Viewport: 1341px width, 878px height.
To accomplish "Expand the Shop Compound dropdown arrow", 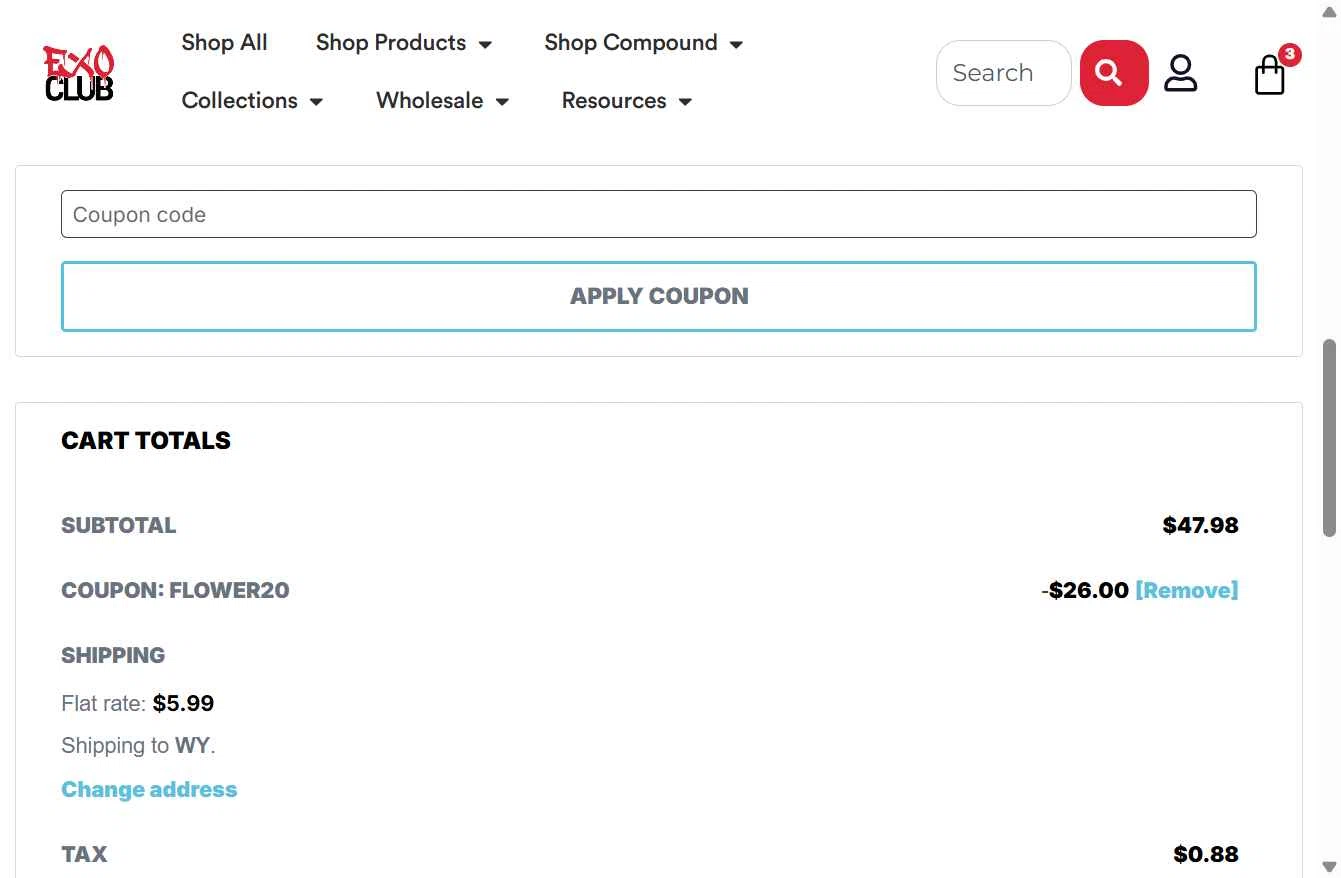I will pyautogui.click(x=736, y=44).
